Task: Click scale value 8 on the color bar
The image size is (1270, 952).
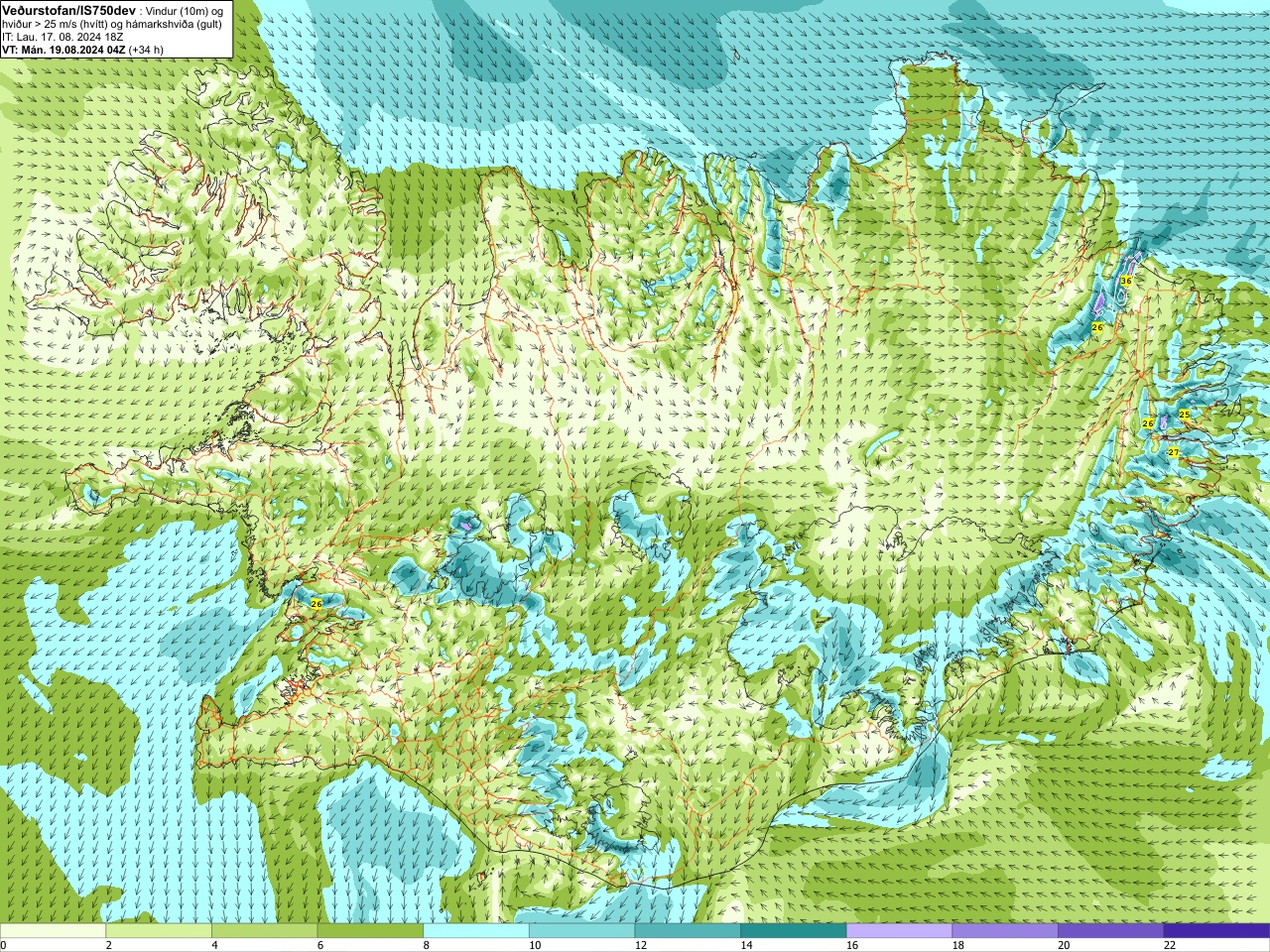Action: pos(426,945)
